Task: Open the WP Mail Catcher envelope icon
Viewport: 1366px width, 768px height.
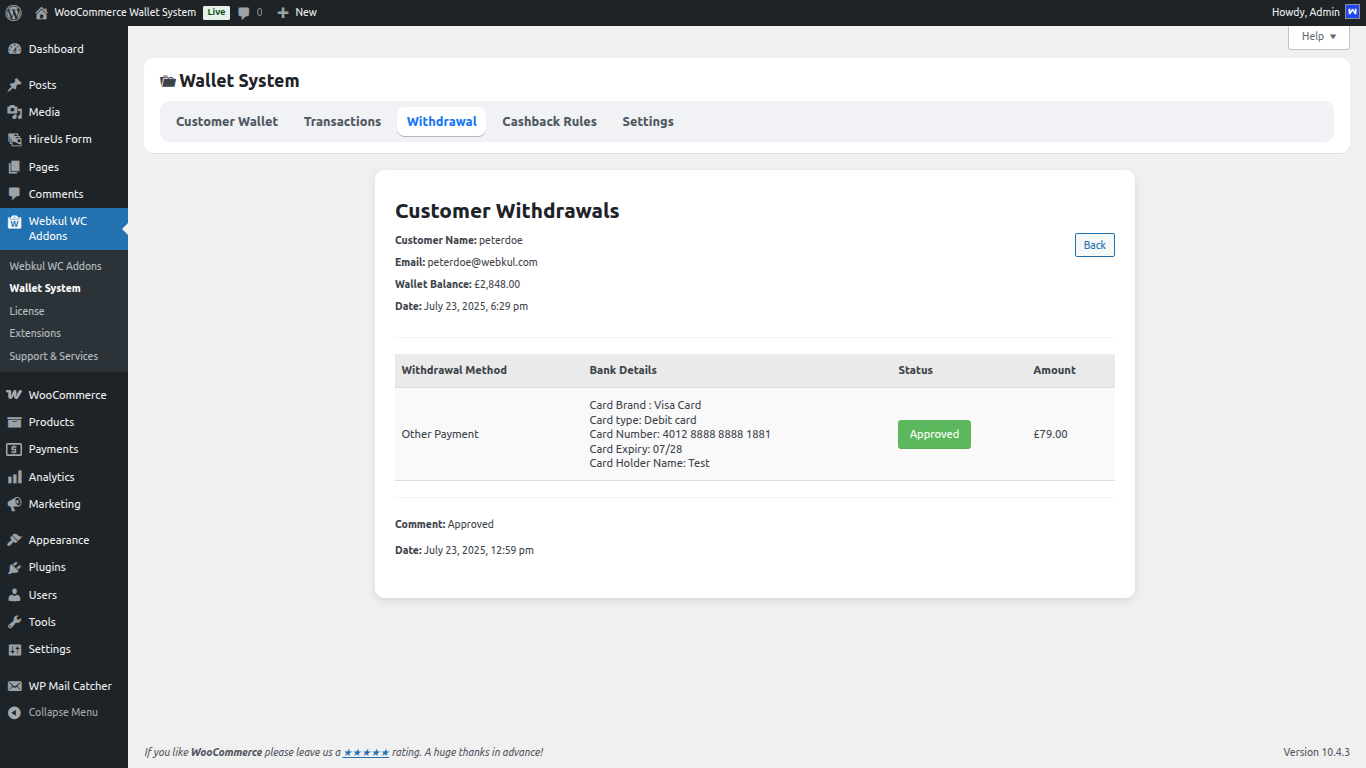Action: click(14, 685)
